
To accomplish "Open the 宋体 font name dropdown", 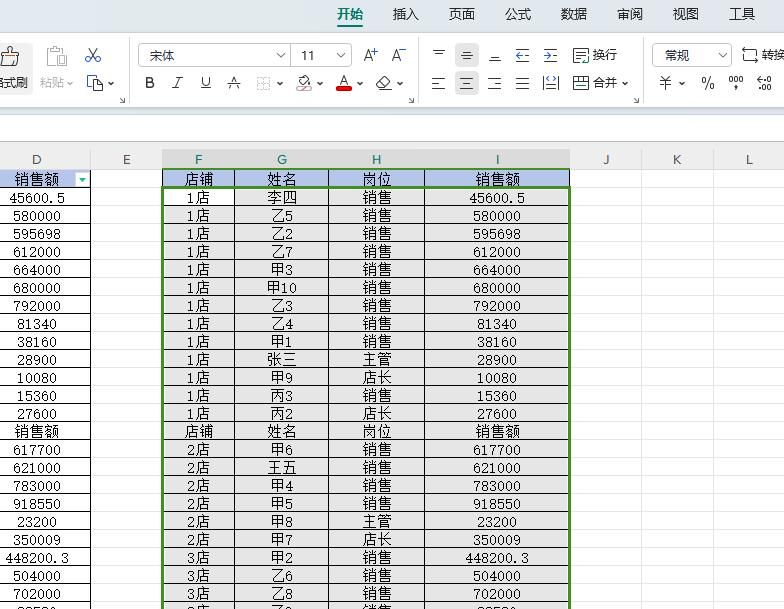I will click(x=280, y=56).
